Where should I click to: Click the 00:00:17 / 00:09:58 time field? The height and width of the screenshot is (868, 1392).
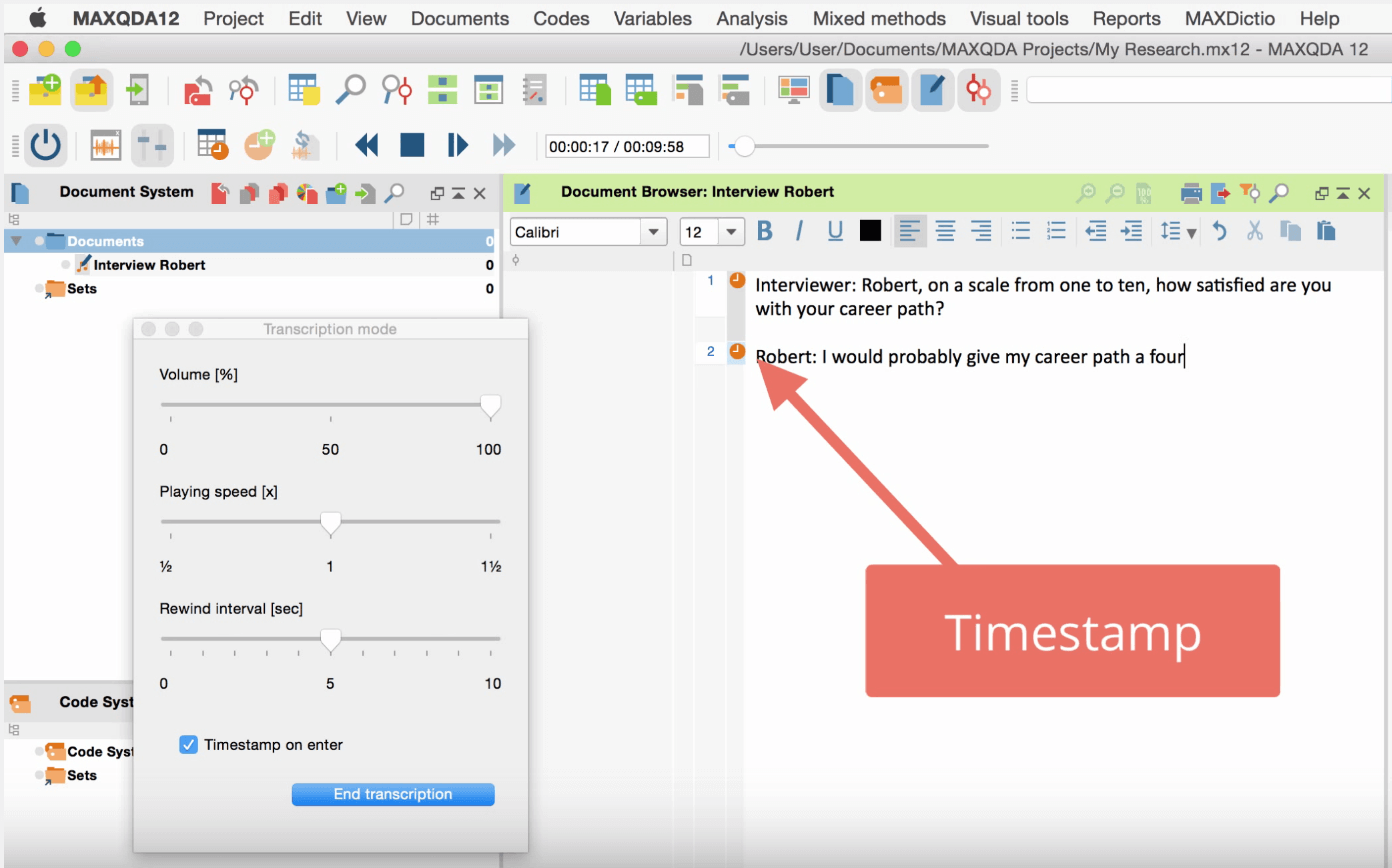pyautogui.click(x=627, y=147)
